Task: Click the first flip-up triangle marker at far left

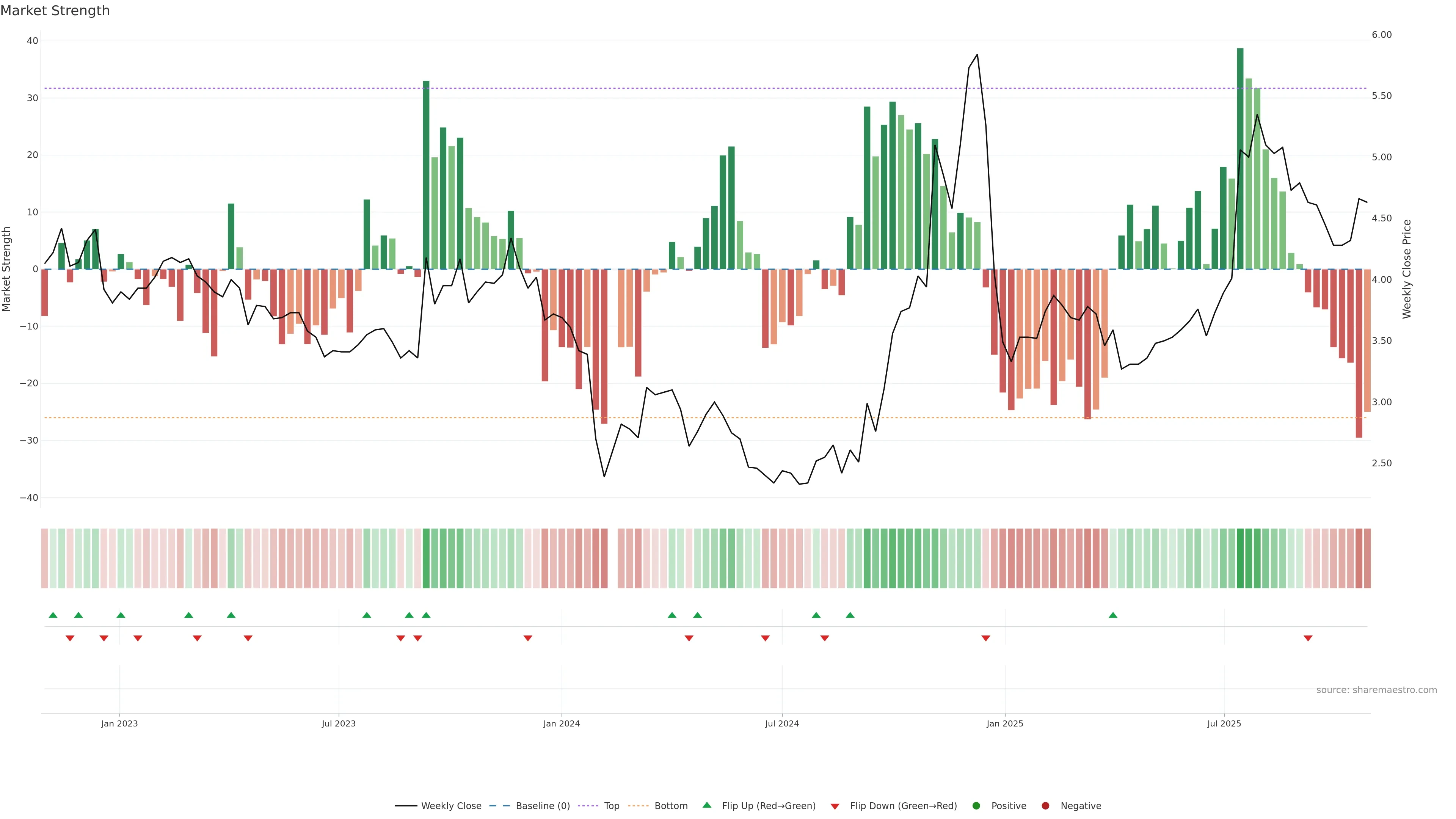Action: [x=53, y=615]
